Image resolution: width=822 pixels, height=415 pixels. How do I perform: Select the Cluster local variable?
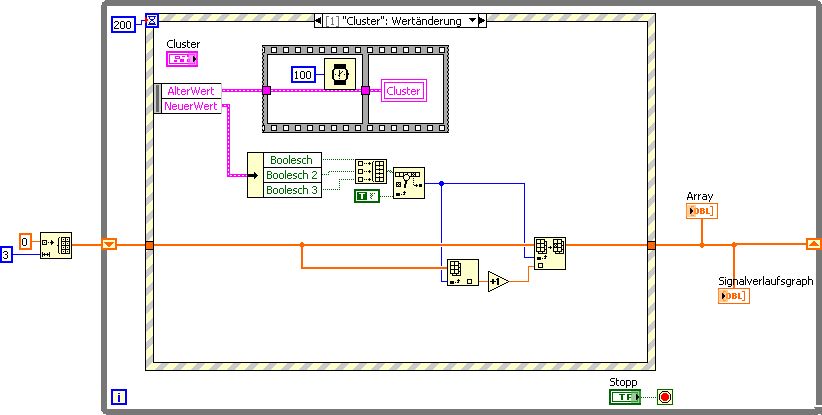click(x=404, y=91)
